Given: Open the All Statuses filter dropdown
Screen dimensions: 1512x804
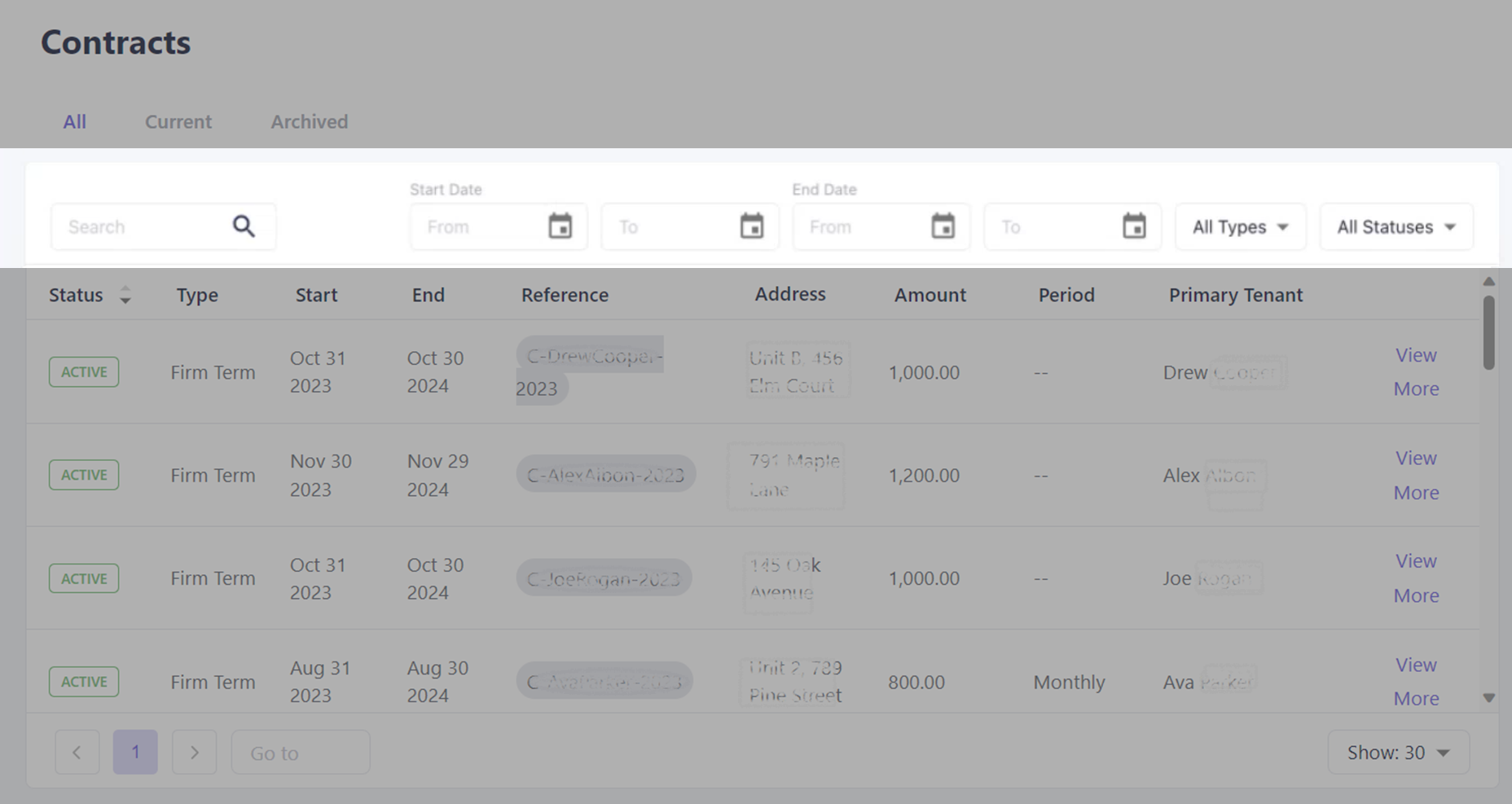Looking at the screenshot, I should (x=1396, y=227).
